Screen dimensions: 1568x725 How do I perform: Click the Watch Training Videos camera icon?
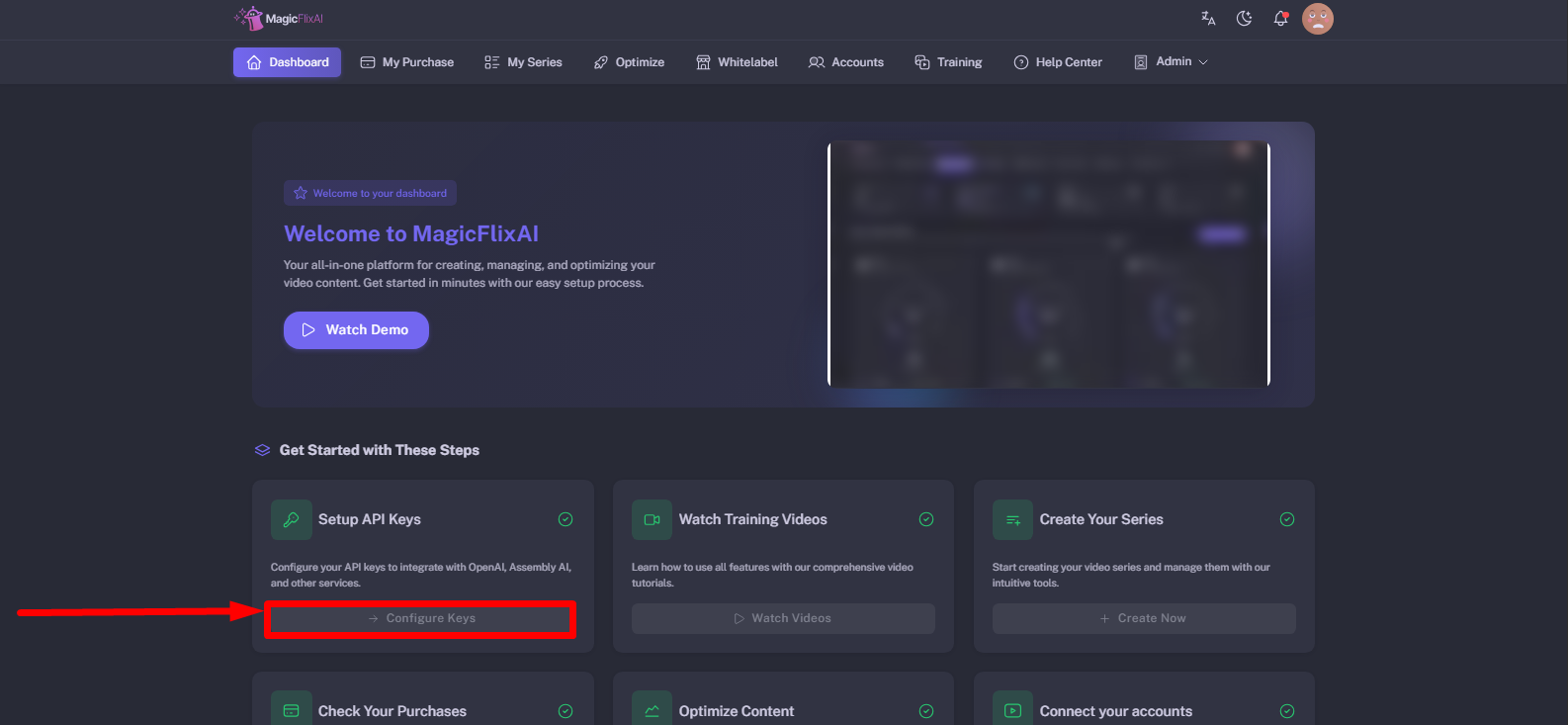point(653,519)
